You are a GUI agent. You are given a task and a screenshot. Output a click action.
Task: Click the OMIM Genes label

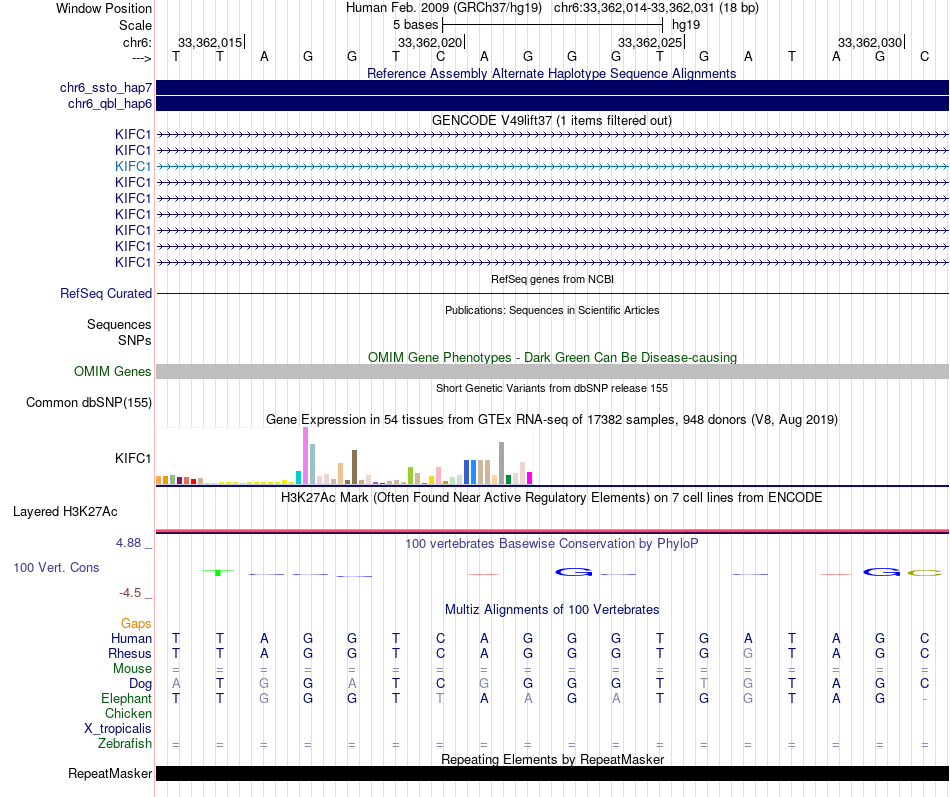[x=112, y=372]
